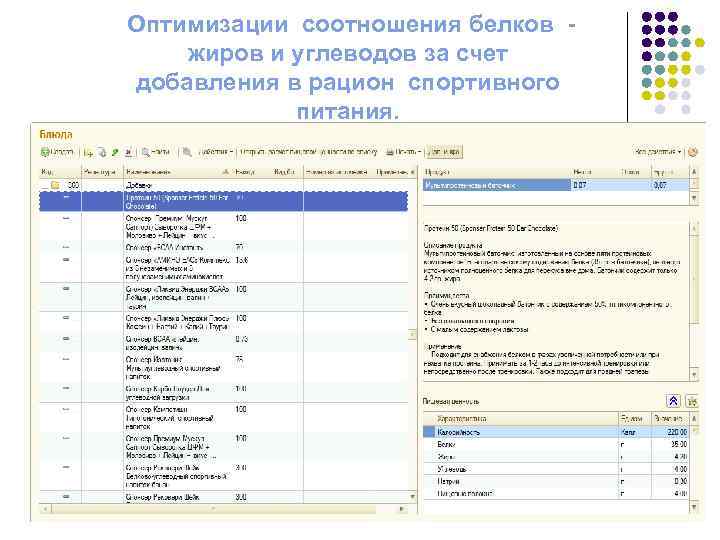The width and height of the screenshot is (720, 540).
Task: Select the Спонсер Изотоник Мультиуглеводный row
Action: (x=224, y=368)
